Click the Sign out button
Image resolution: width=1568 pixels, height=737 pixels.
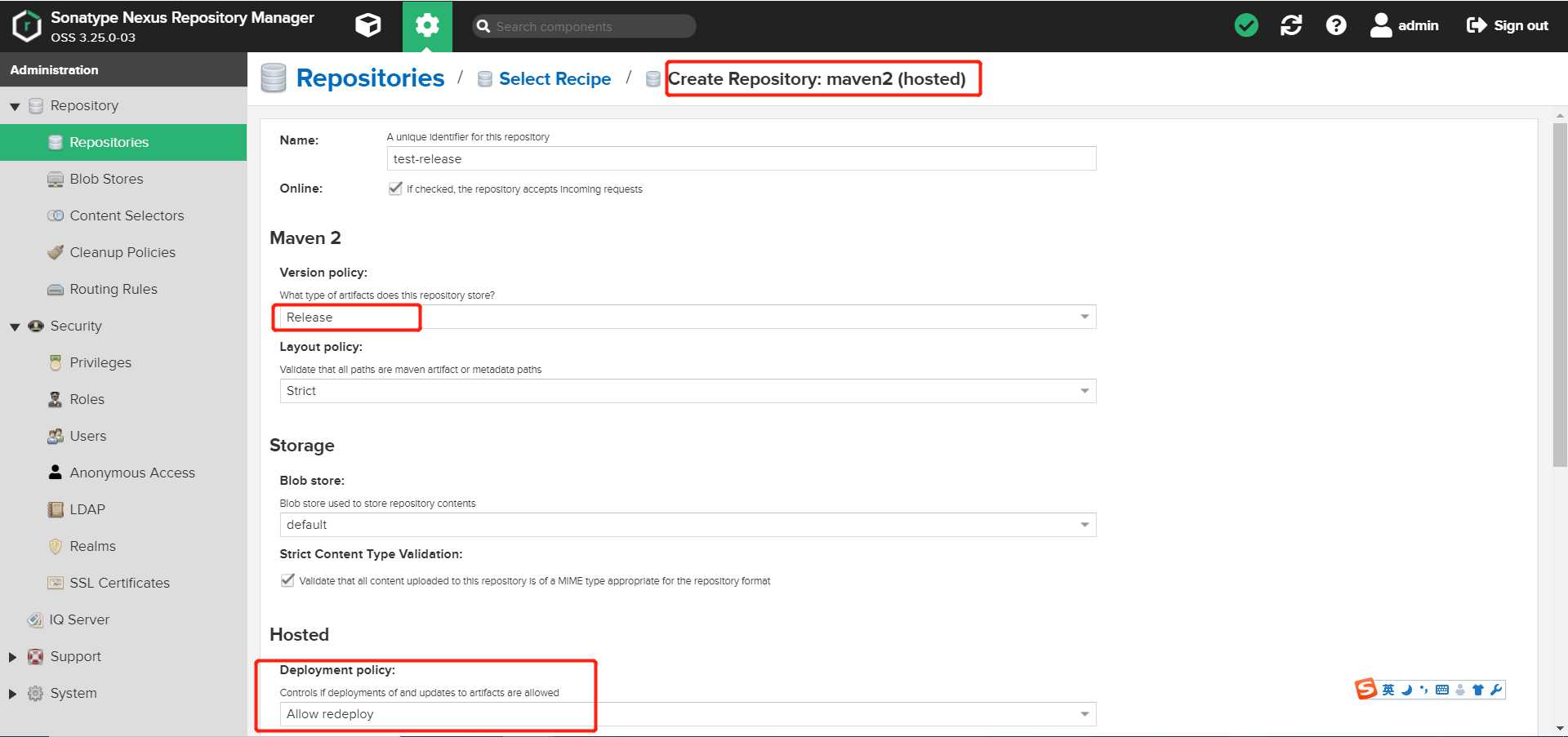1508,25
